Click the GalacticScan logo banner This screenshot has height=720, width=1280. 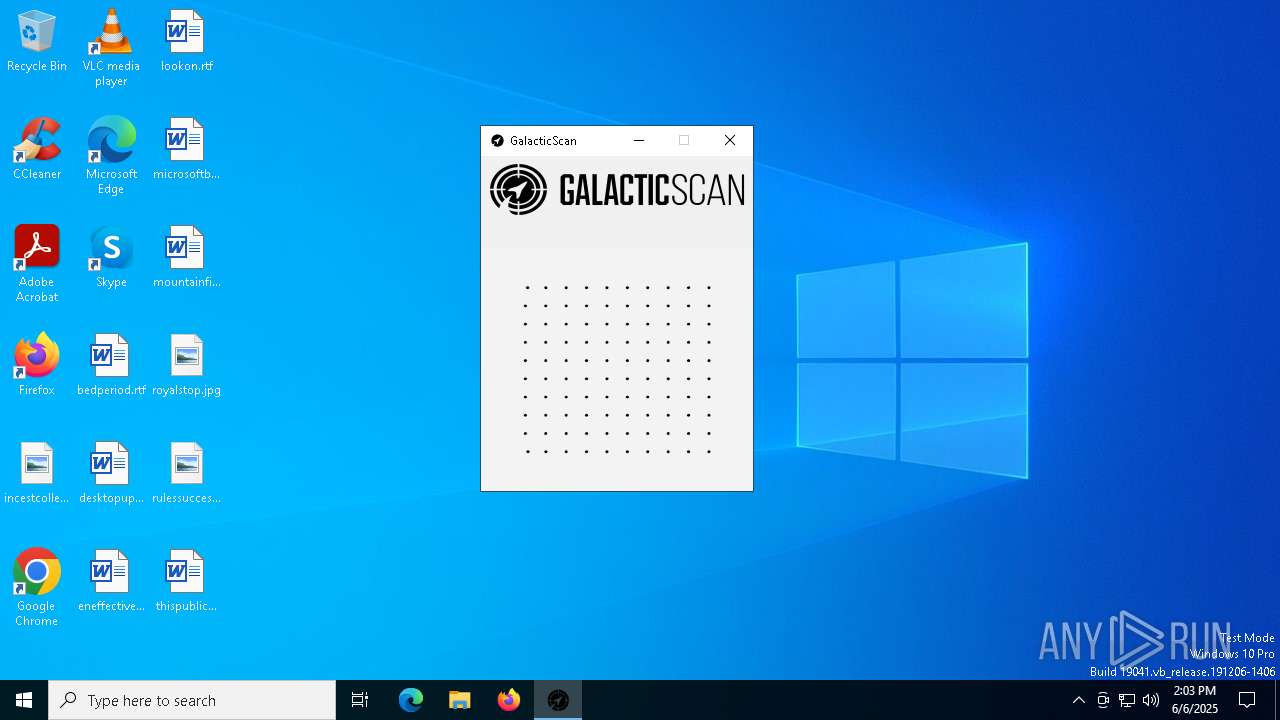617,190
